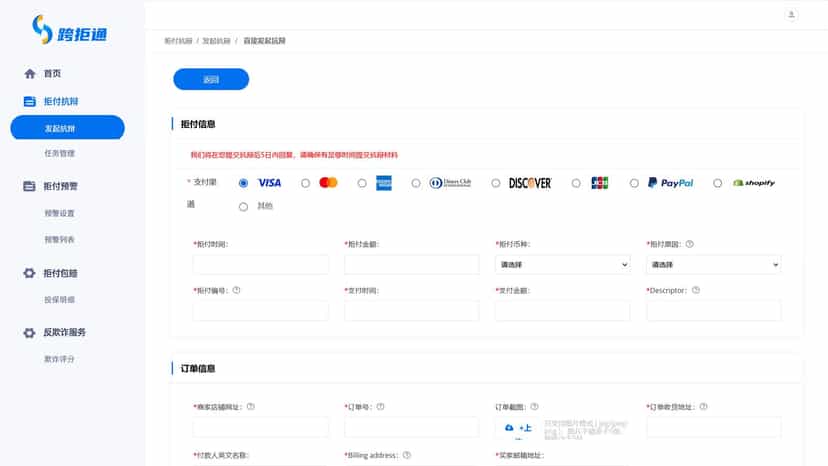
Task: Click the VISA logo
Action: pos(269,183)
